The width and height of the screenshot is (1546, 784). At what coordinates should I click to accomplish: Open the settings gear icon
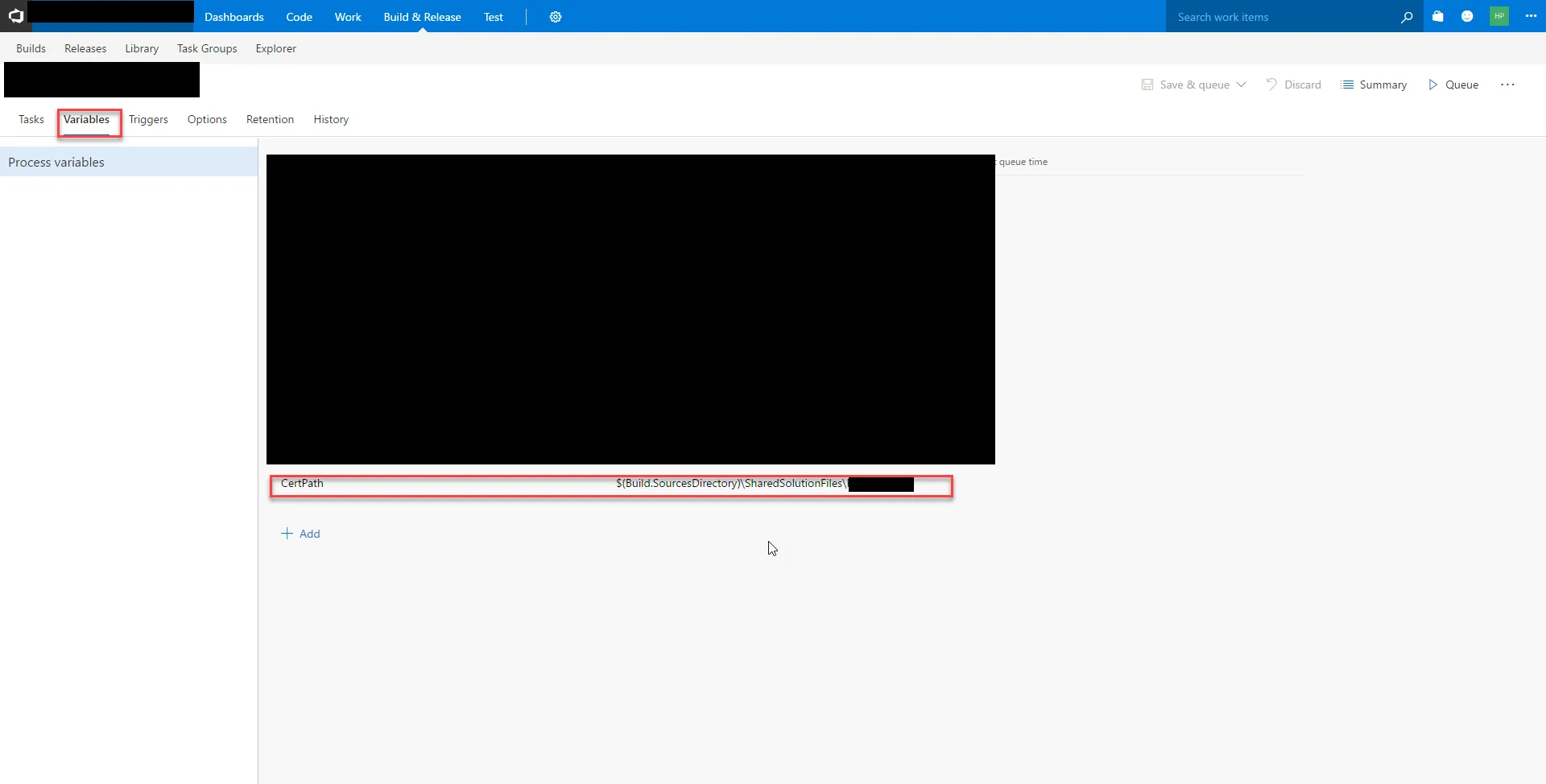556,17
